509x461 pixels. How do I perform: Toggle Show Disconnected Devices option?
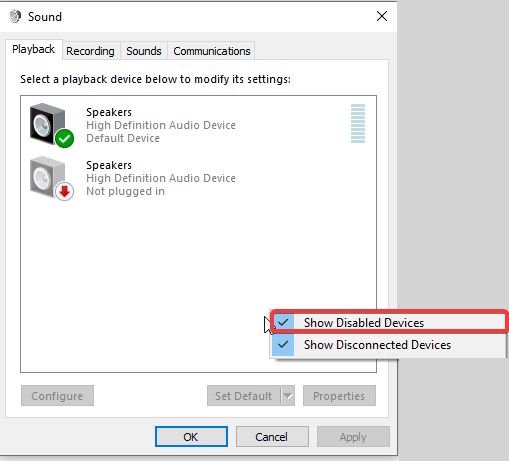389,345
